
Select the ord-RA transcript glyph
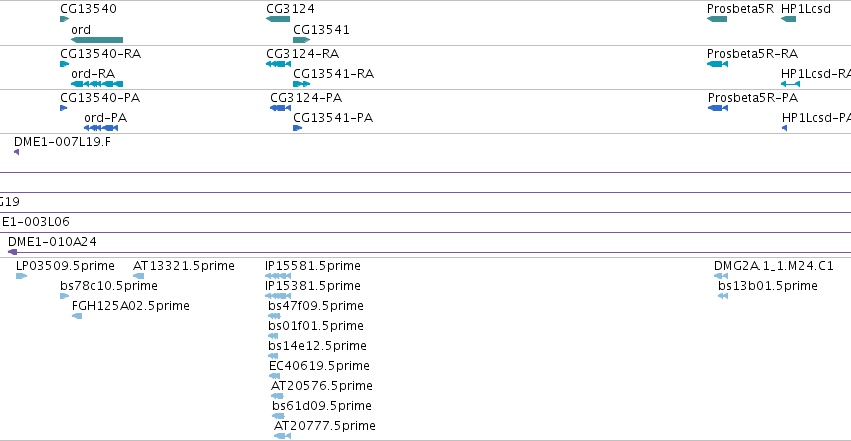97,84
